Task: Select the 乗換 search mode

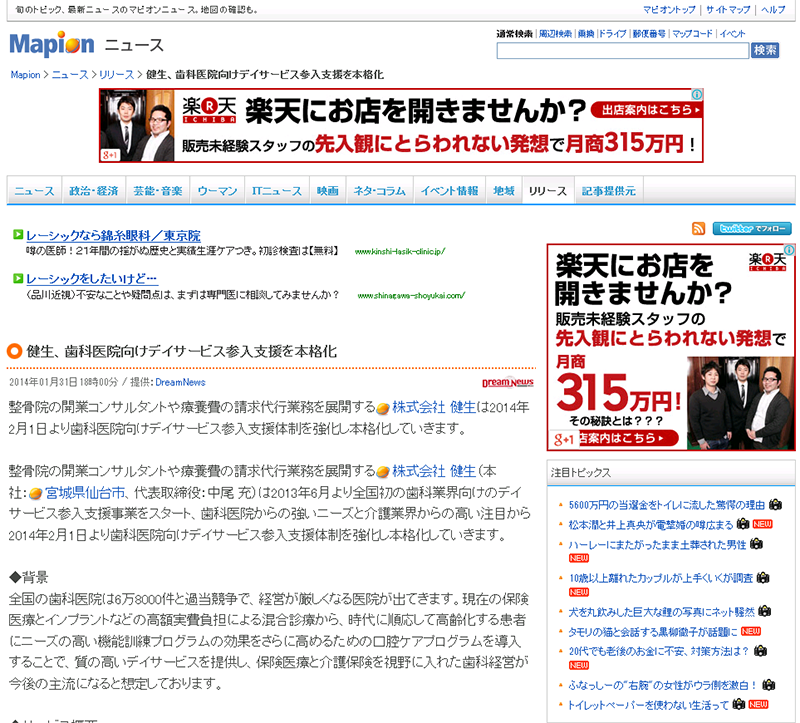Action: [x=586, y=34]
